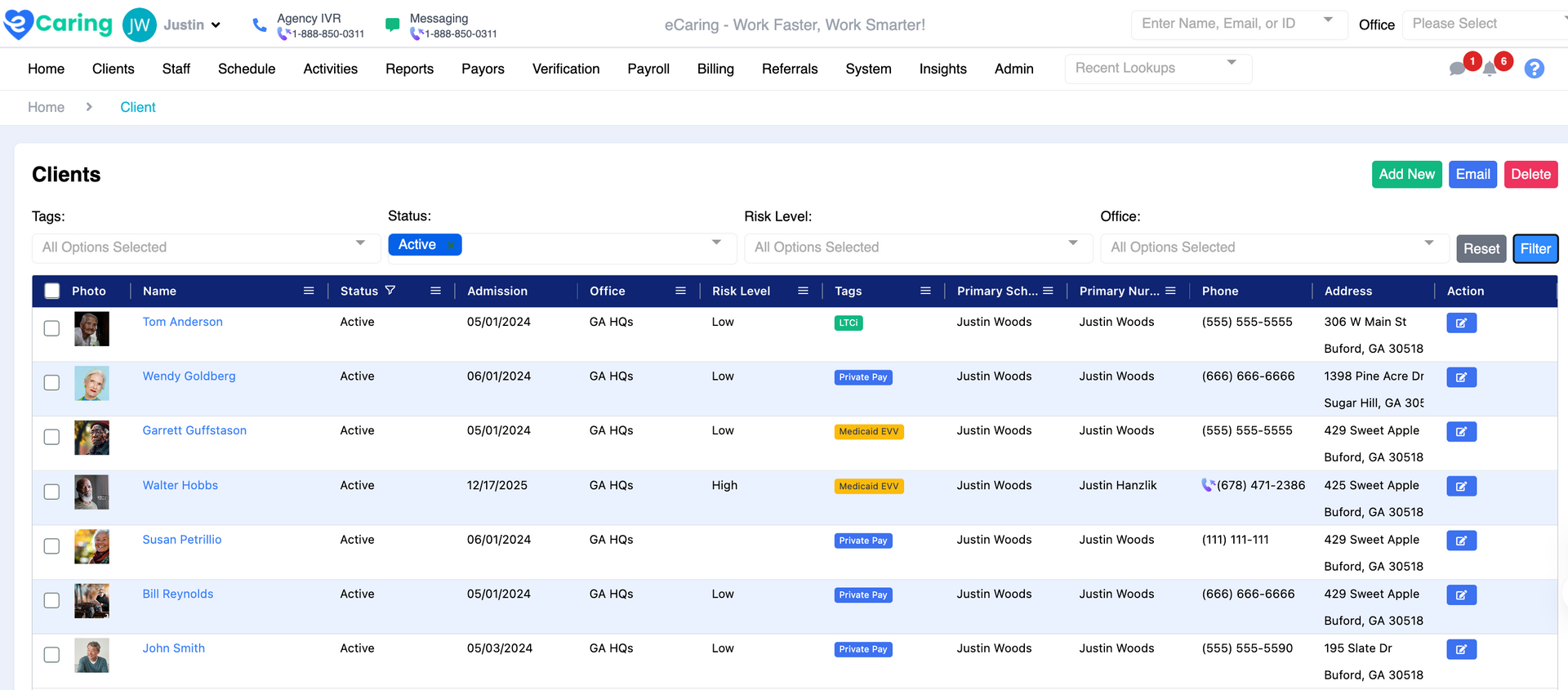
Task: Open Risk Level column menu icon
Action: click(x=803, y=291)
